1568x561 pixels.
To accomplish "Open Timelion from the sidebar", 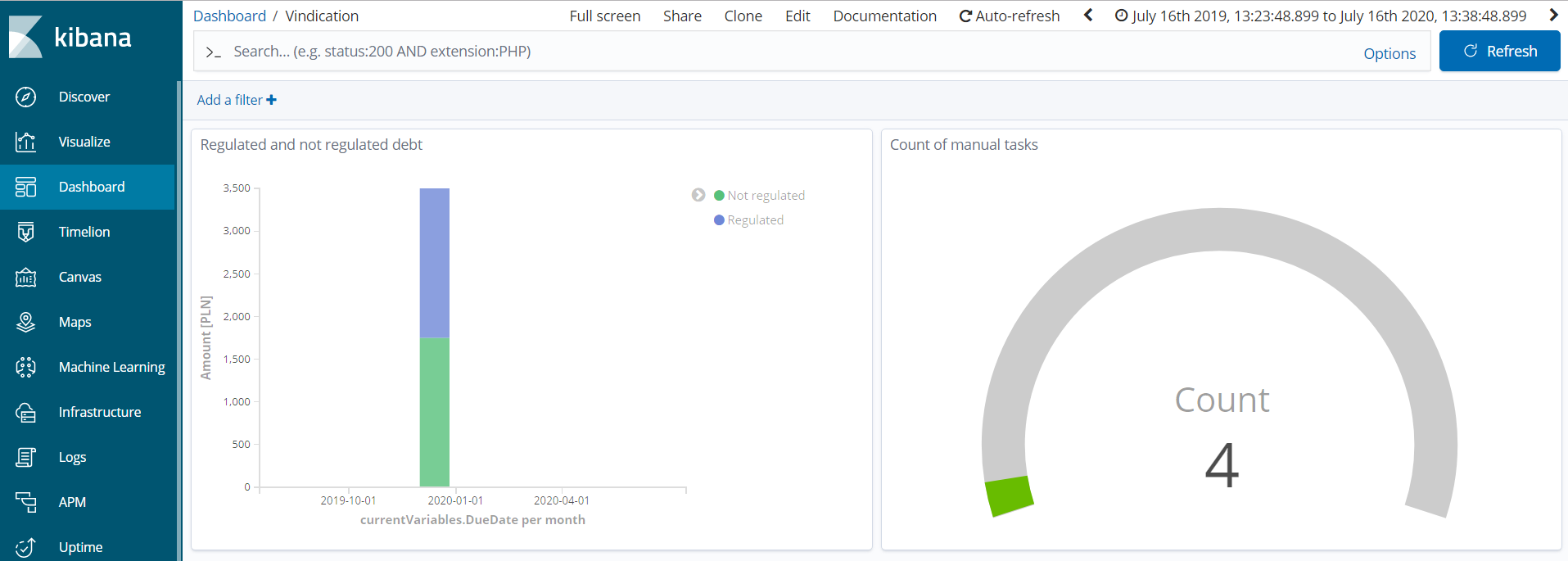I will click(84, 232).
